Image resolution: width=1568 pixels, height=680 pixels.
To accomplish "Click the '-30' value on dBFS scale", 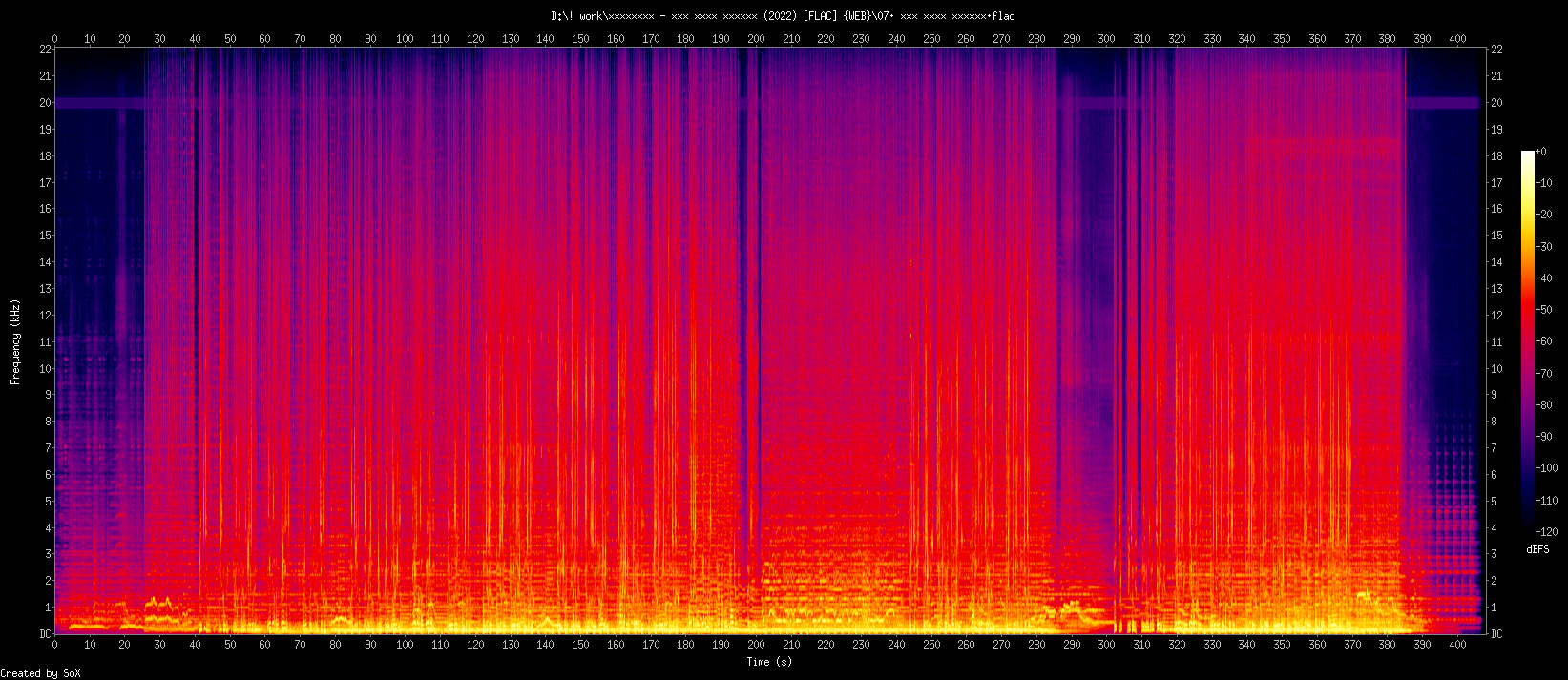I will pos(1544,247).
